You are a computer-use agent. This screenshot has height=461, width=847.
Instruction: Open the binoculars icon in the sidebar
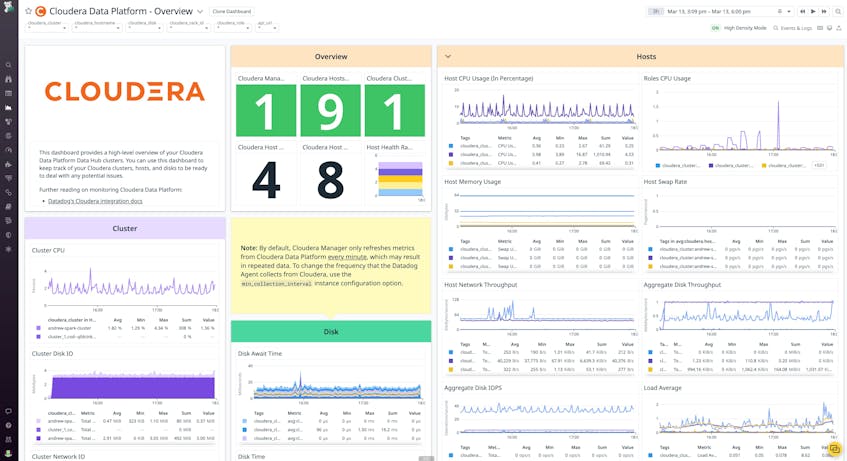pyautogui.click(x=8, y=79)
